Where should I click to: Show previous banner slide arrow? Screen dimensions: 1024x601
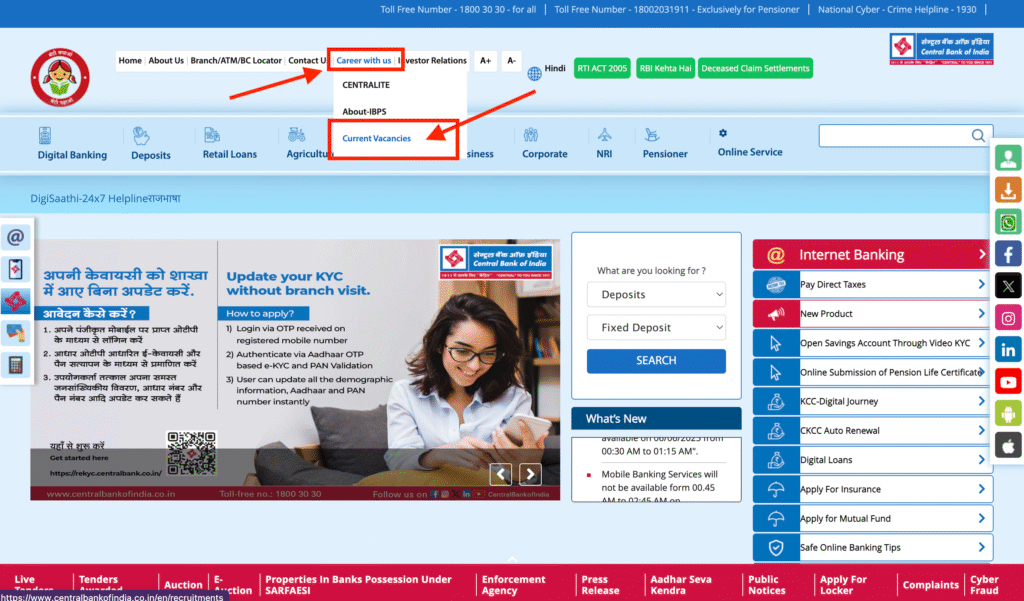(500, 474)
